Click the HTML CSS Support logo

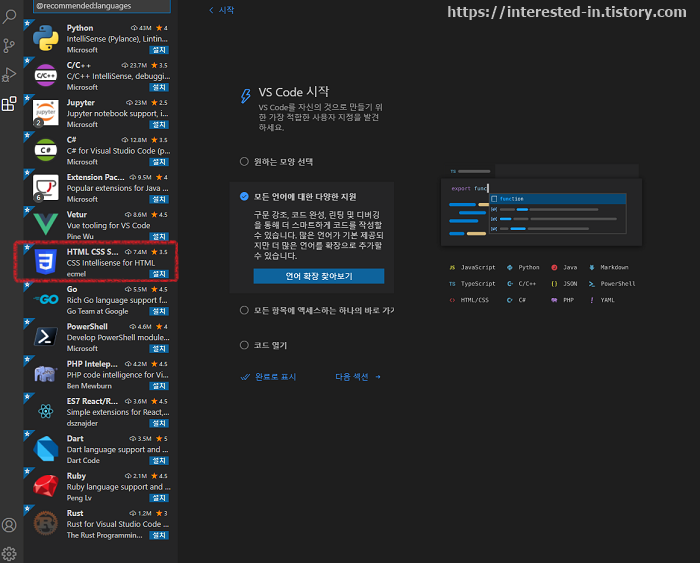(x=46, y=262)
